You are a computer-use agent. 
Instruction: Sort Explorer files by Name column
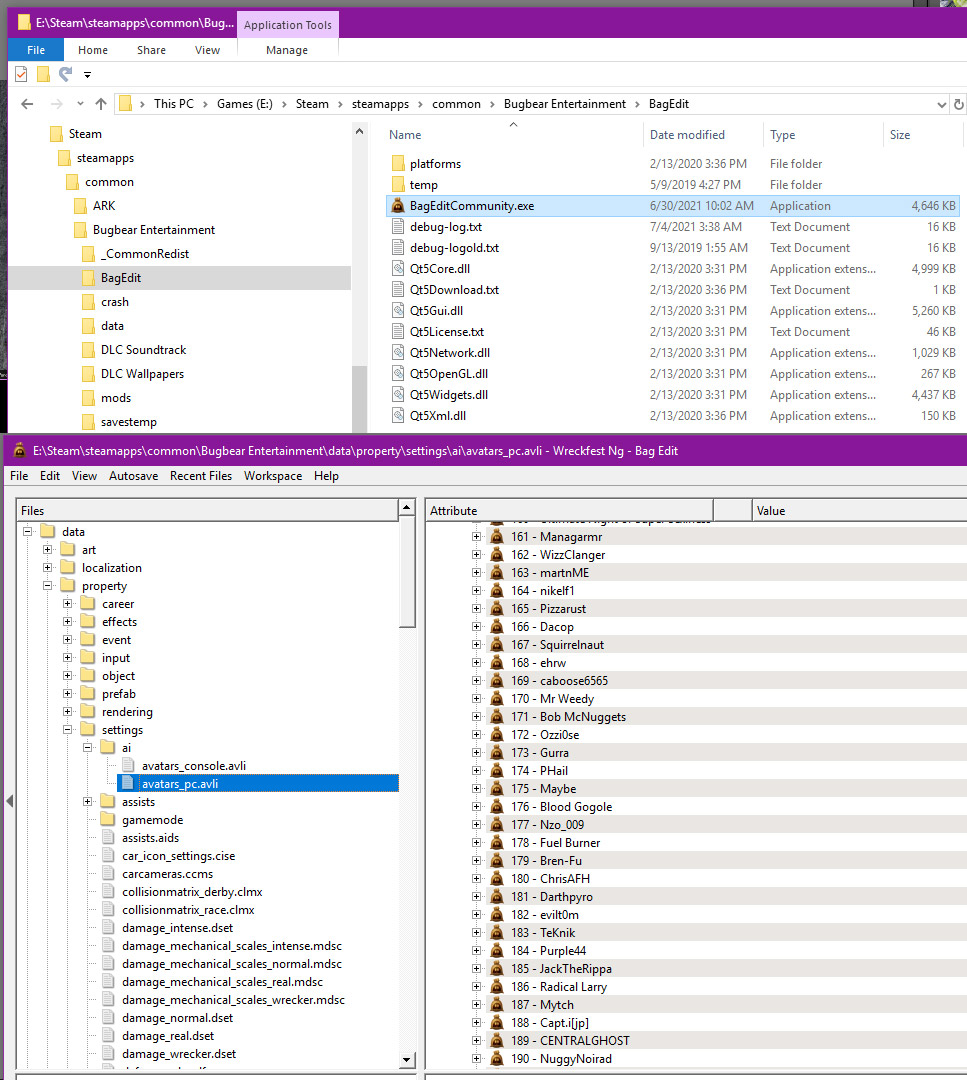tap(512, 135)
